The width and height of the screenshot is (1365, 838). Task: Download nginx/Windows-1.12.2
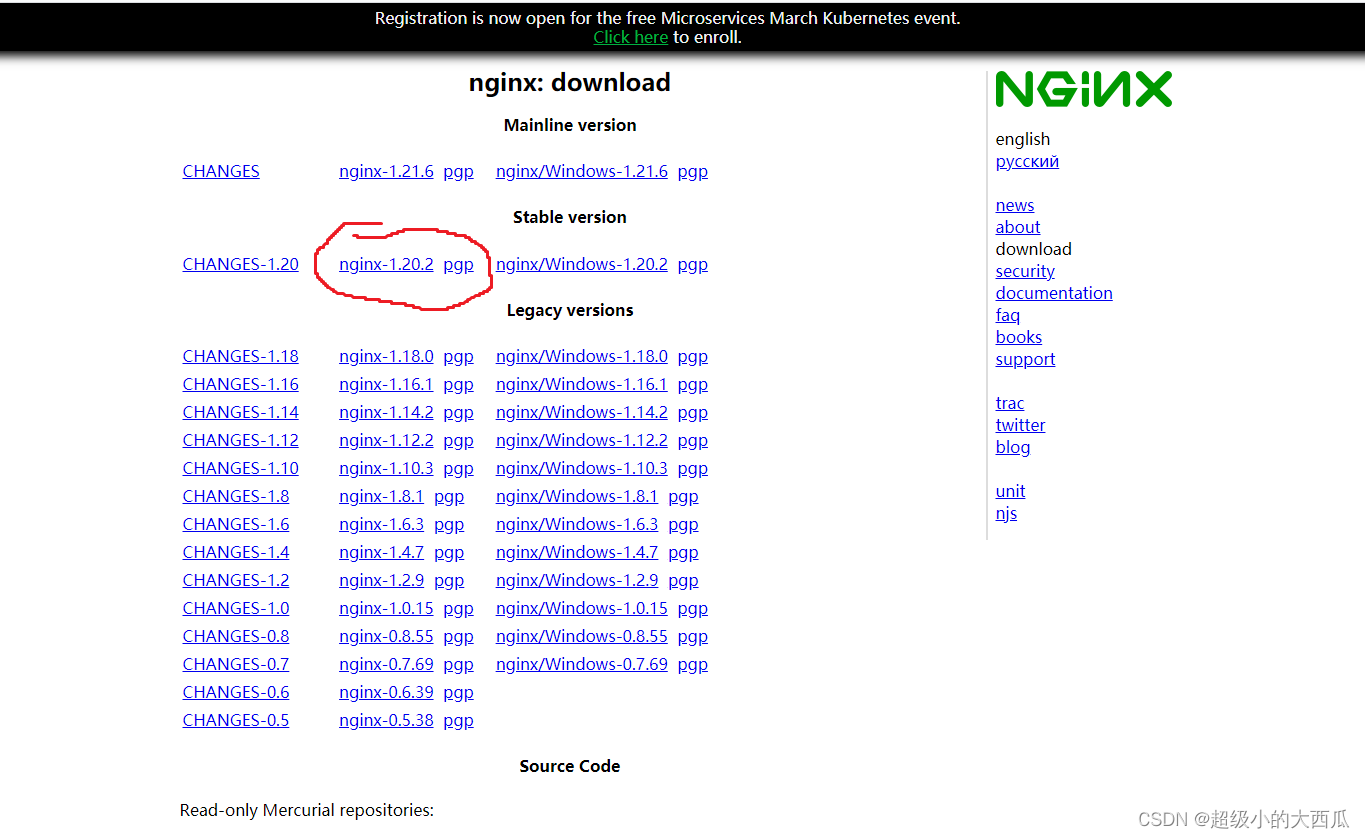click(x=582, y=440)
